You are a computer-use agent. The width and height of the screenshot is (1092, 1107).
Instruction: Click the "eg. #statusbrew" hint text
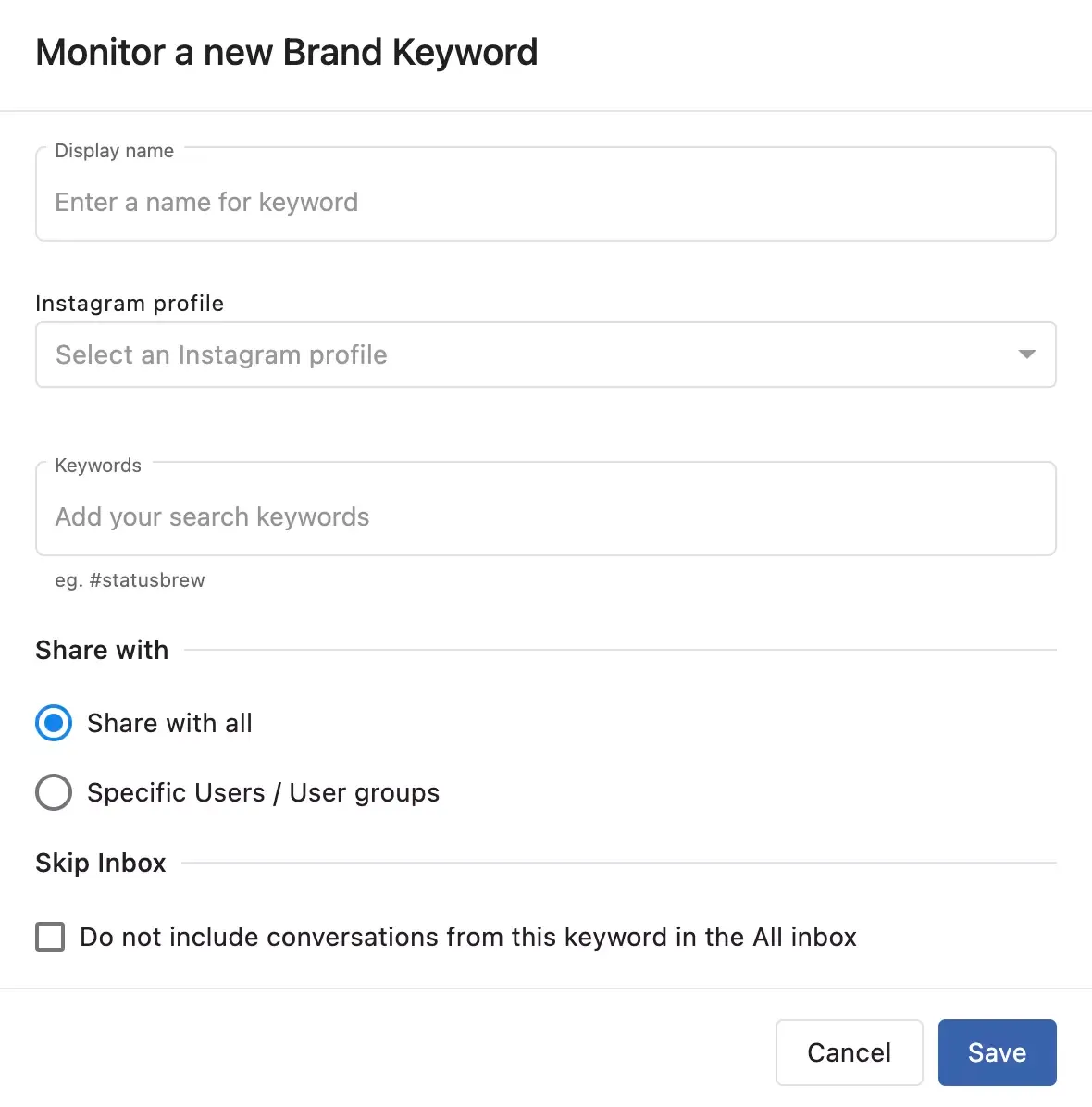tap(130, 580)
